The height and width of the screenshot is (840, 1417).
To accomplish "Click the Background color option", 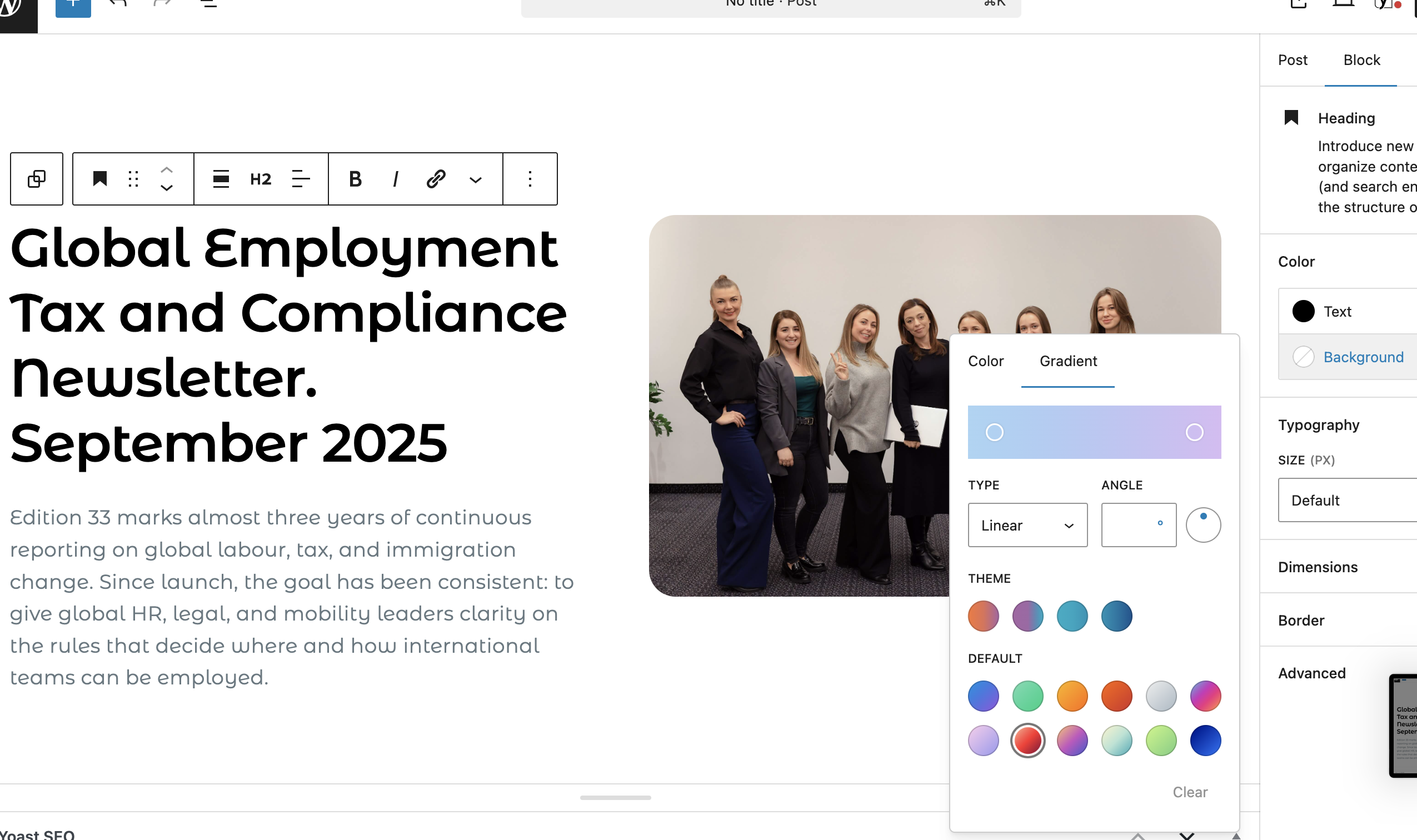I will [1363, 357].
